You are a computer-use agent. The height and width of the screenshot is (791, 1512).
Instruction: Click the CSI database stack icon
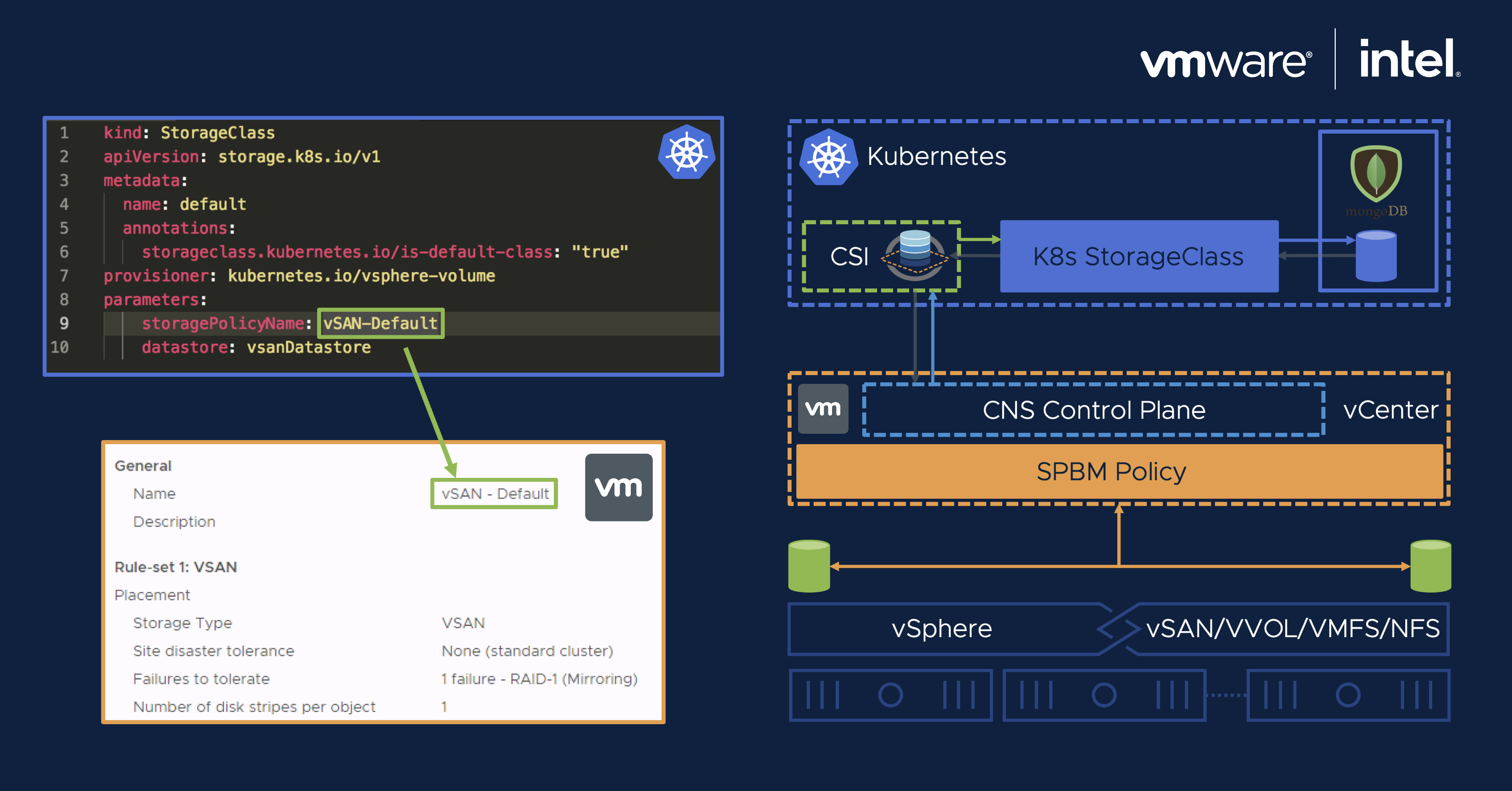[915, 255]
